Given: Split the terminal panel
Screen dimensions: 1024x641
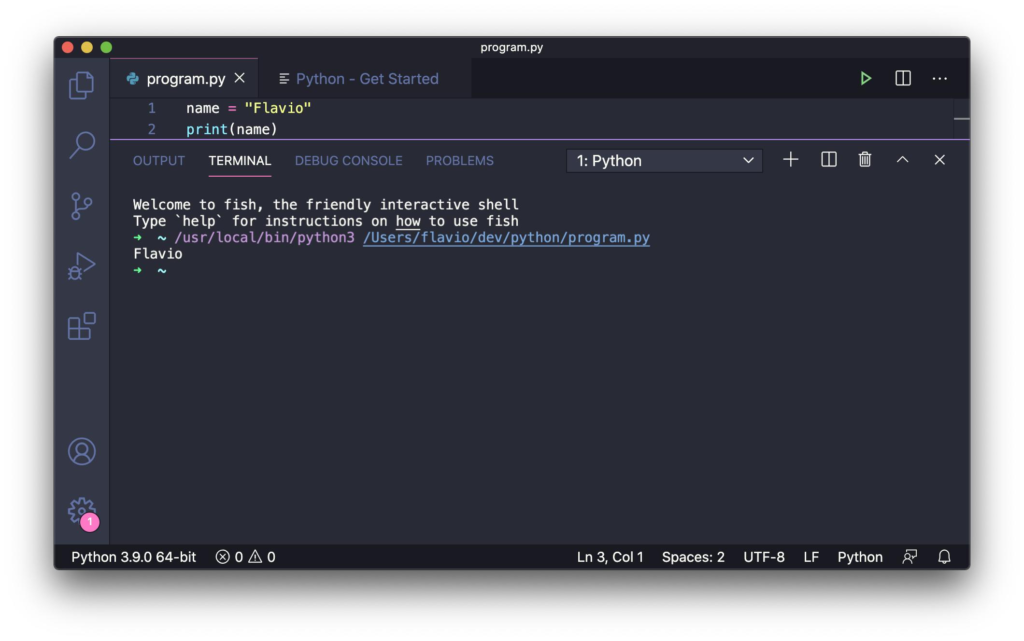Looking at the screenshot, I should (828, 160).
